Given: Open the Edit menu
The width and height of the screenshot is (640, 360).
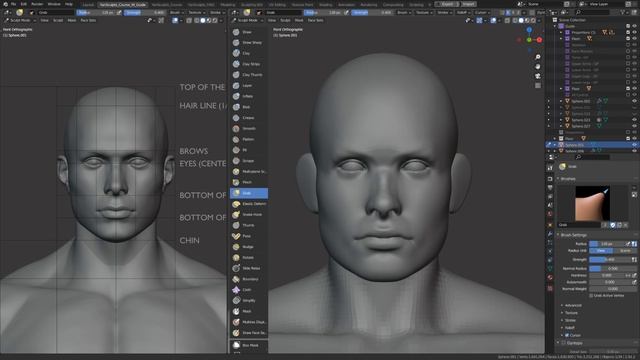Looking at the screenshot, I should click(24, 4).
